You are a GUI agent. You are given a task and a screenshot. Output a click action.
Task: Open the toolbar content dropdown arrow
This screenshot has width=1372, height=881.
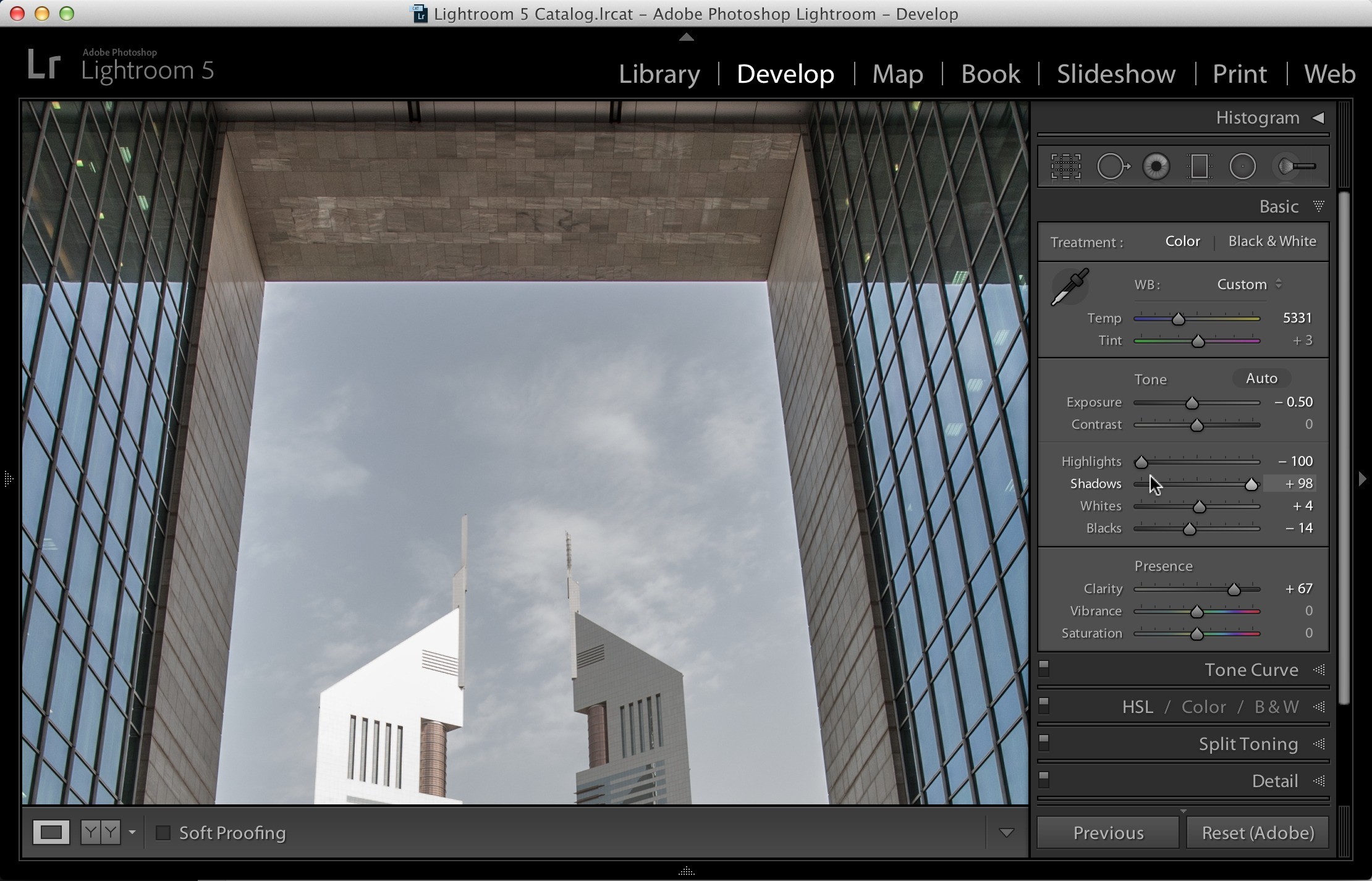(x=1006, y=833)
